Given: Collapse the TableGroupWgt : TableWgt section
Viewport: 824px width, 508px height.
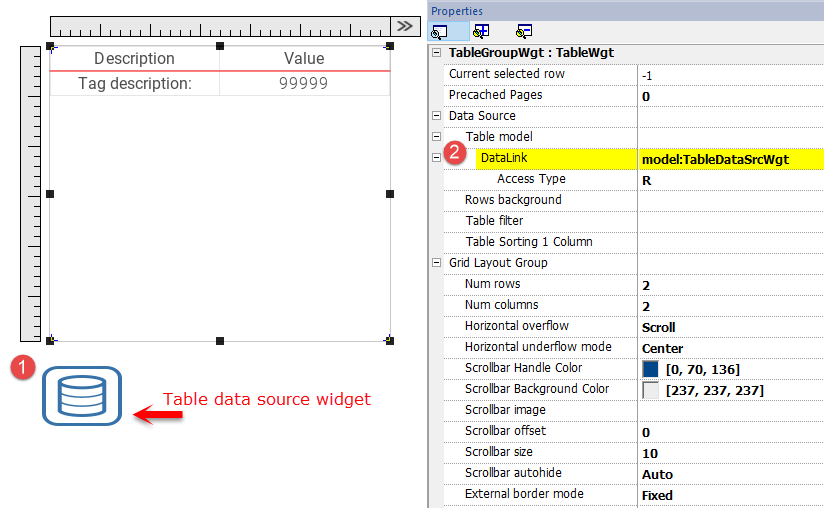Looking at the screenshot, I should point(436,53).
